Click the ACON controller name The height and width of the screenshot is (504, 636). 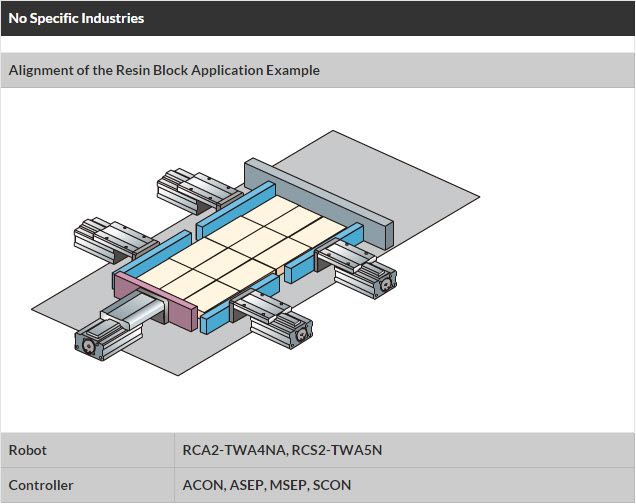tap(203, 485)
